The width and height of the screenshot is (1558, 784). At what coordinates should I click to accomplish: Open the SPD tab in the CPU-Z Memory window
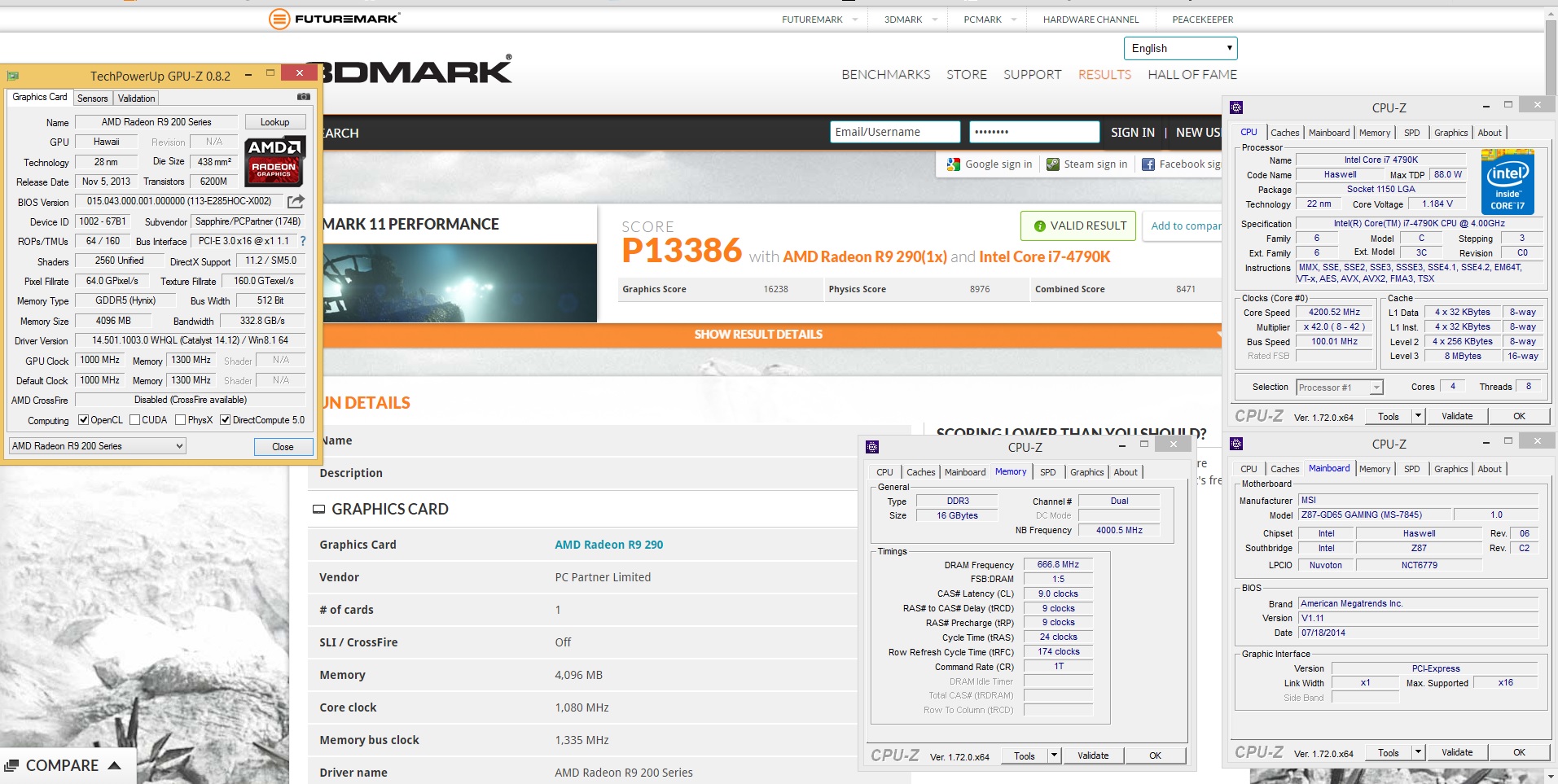click(1047, 472)
